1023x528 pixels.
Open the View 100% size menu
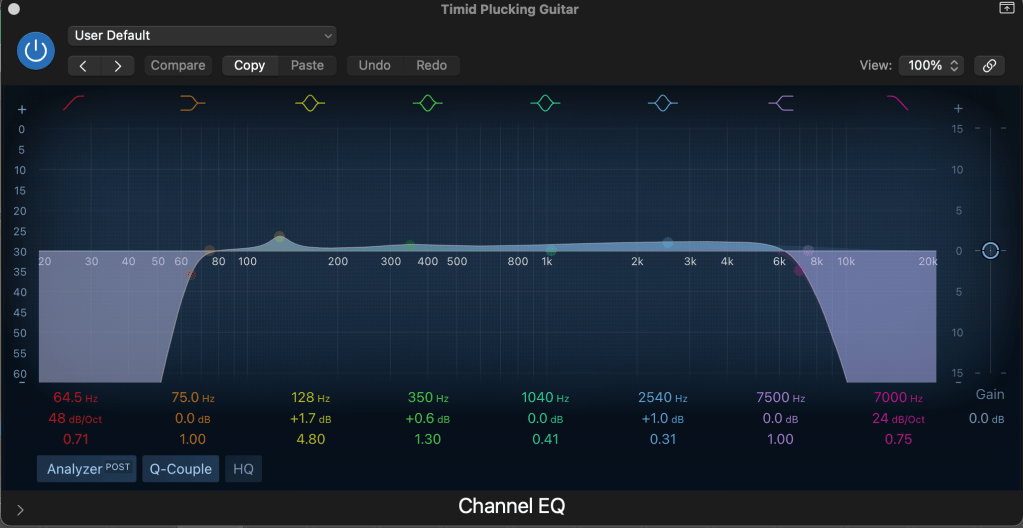coord(931,66)
